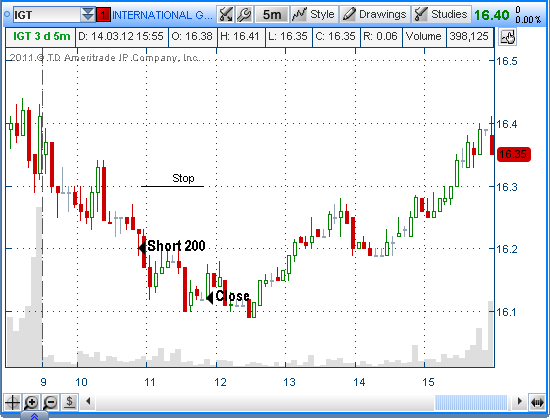Zoom out with the magnifier minus icon
Screen dimensions: 550x420
51,402
